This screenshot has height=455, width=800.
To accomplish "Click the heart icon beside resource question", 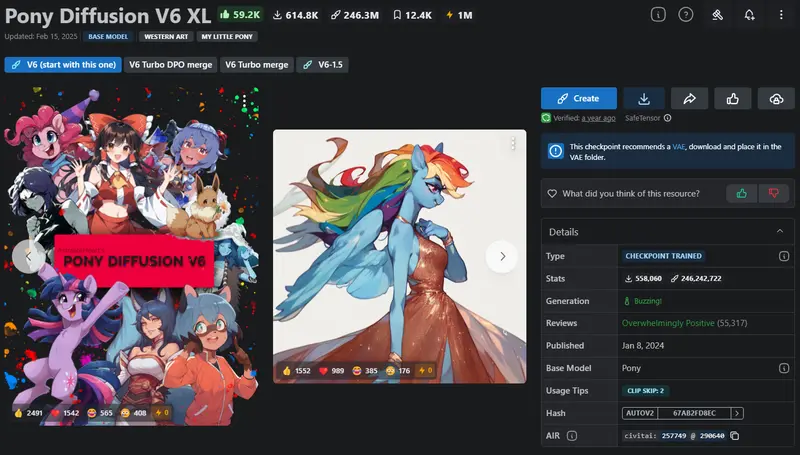I will 552,193.
